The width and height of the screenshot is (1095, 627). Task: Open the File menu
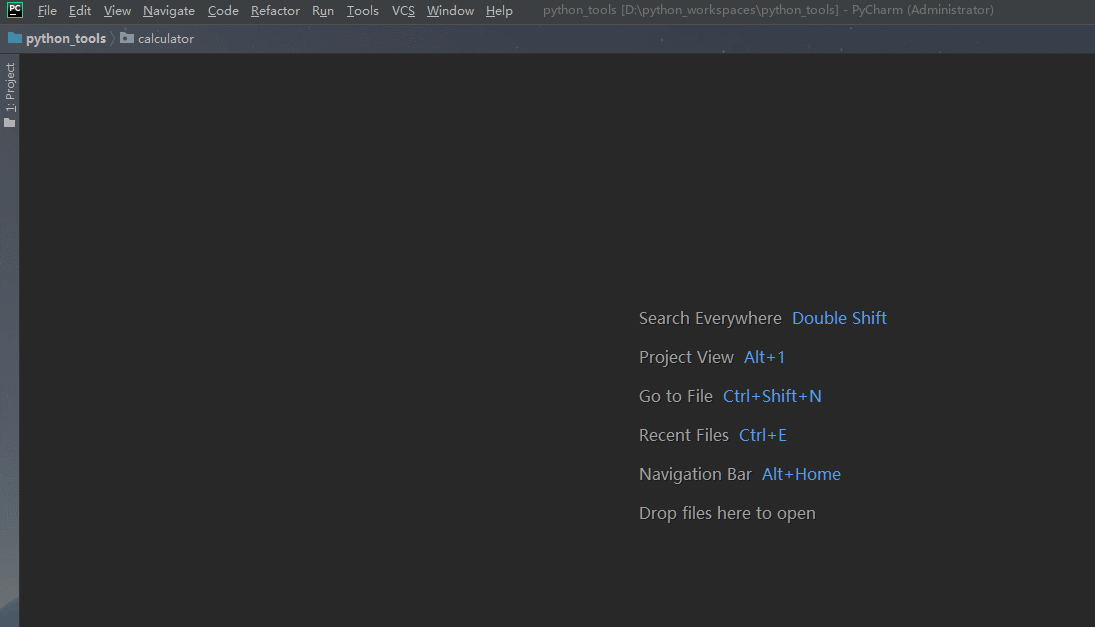click(x=47, y=10)
